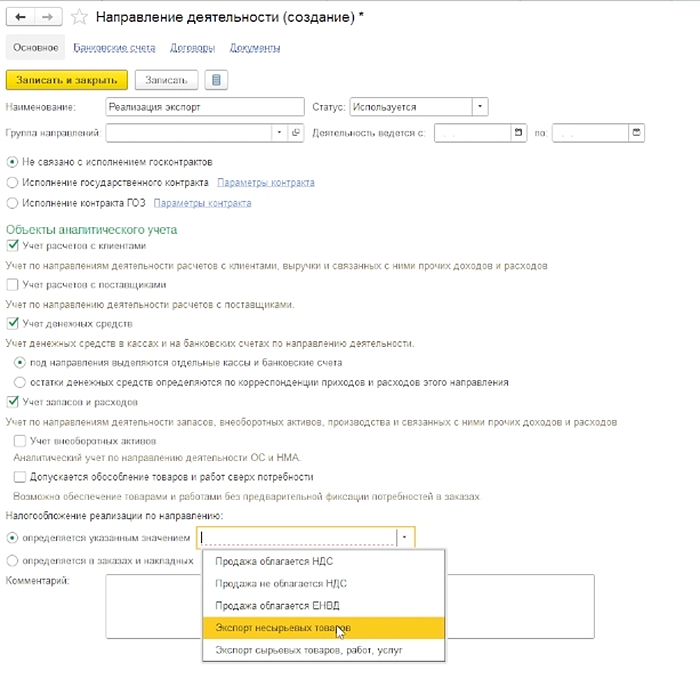Choose Экспорт несырьевых товаров
Viewport: 700px width, 687px height.
click(x=324, y=628)
